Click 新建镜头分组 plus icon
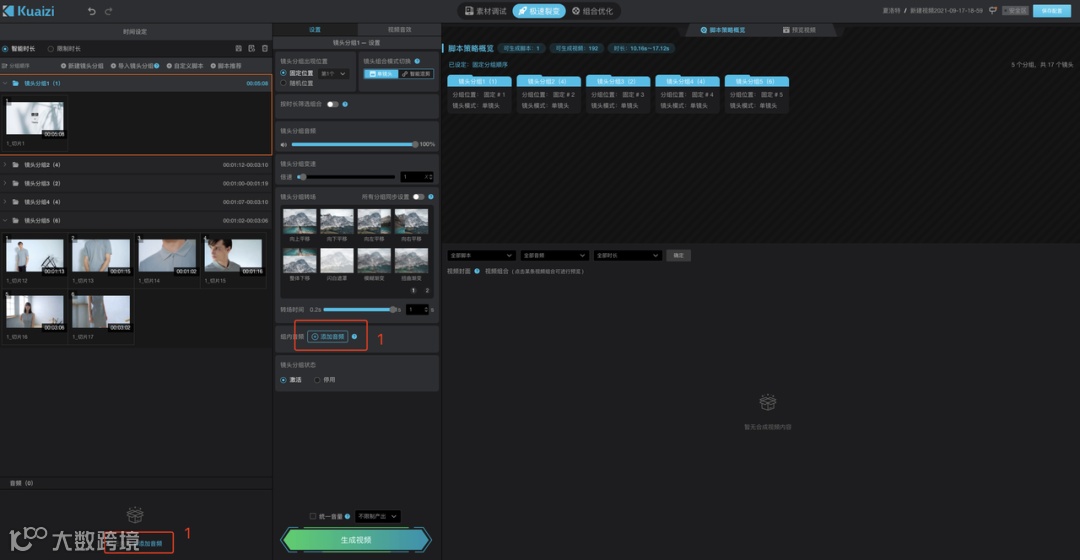The image size is (1080, 560). click(x=63, y=65)
